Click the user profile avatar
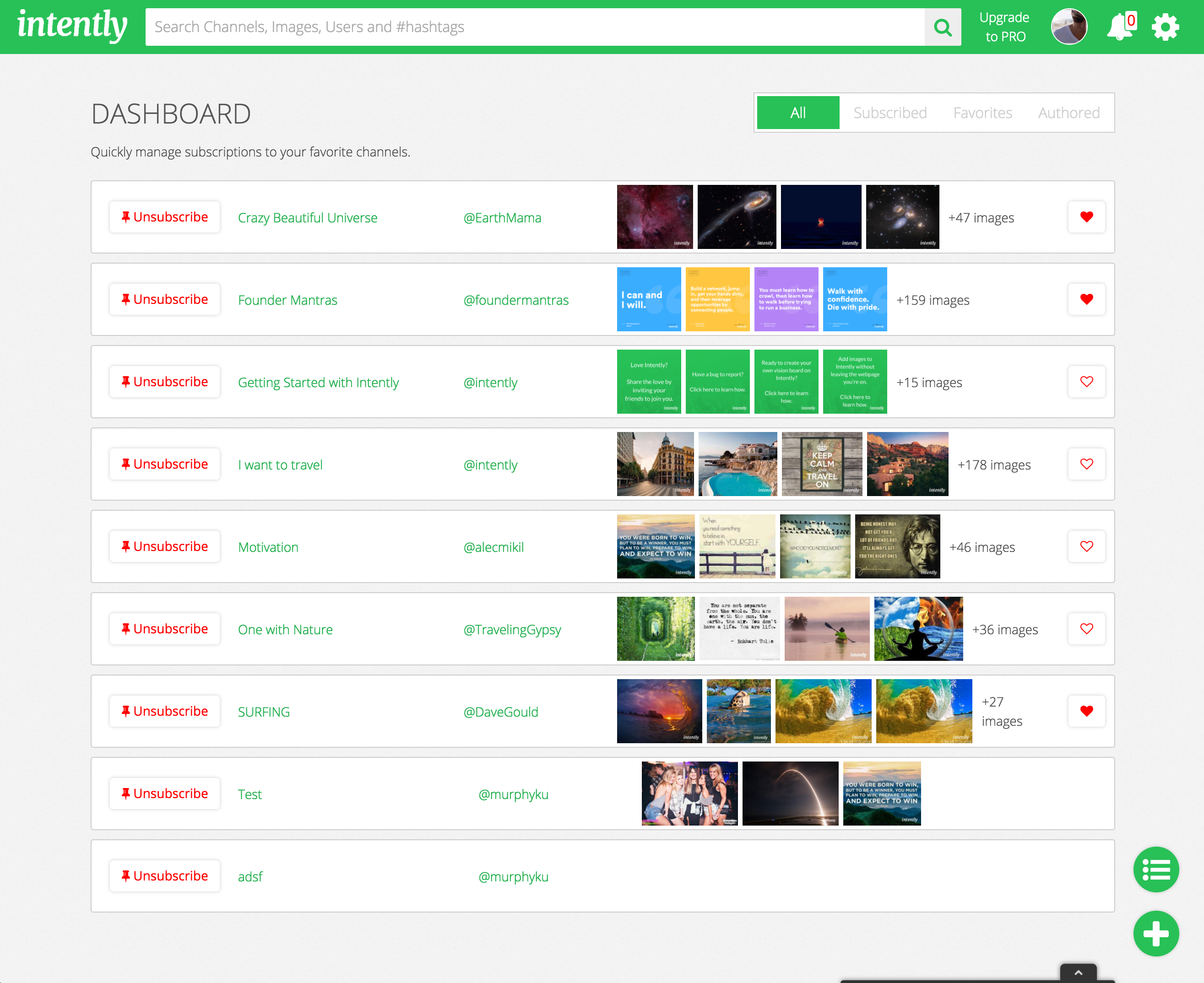The height and width of the screenshot is (983, 1204). [x=1068, y=27]
